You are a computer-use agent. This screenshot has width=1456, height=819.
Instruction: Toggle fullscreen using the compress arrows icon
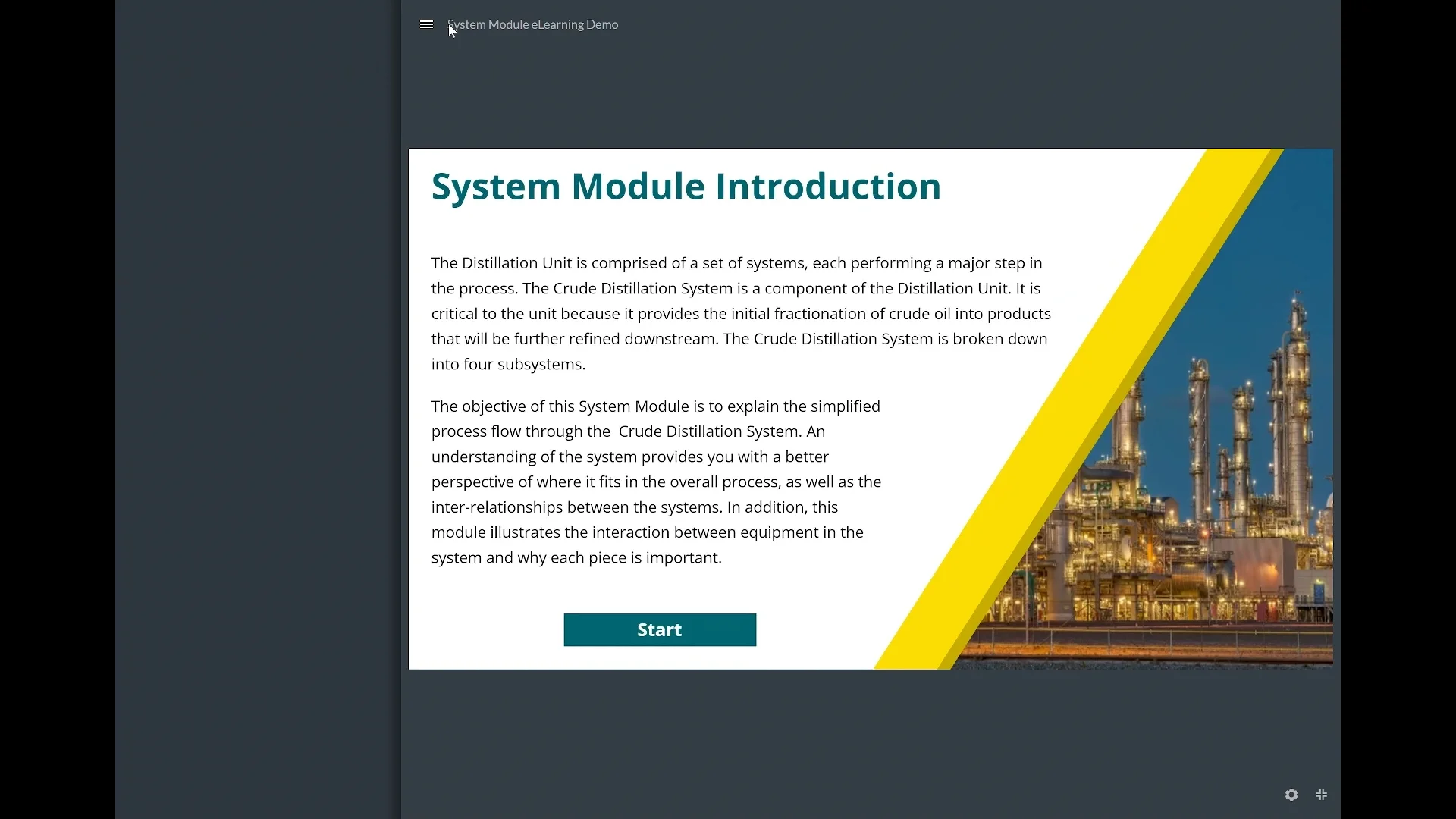click(1321, 794)
